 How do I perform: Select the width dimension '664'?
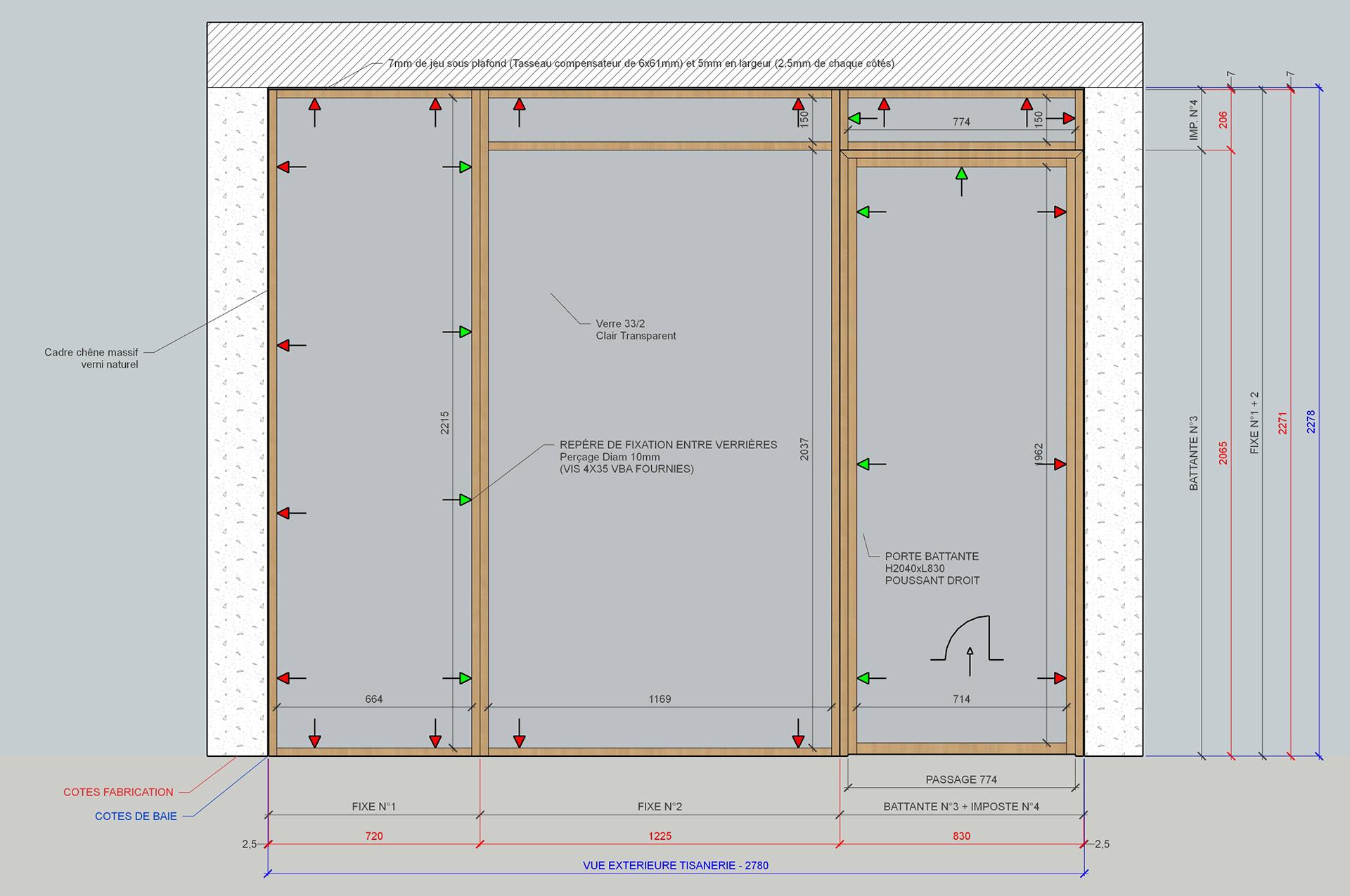click(x=374, y=699)
